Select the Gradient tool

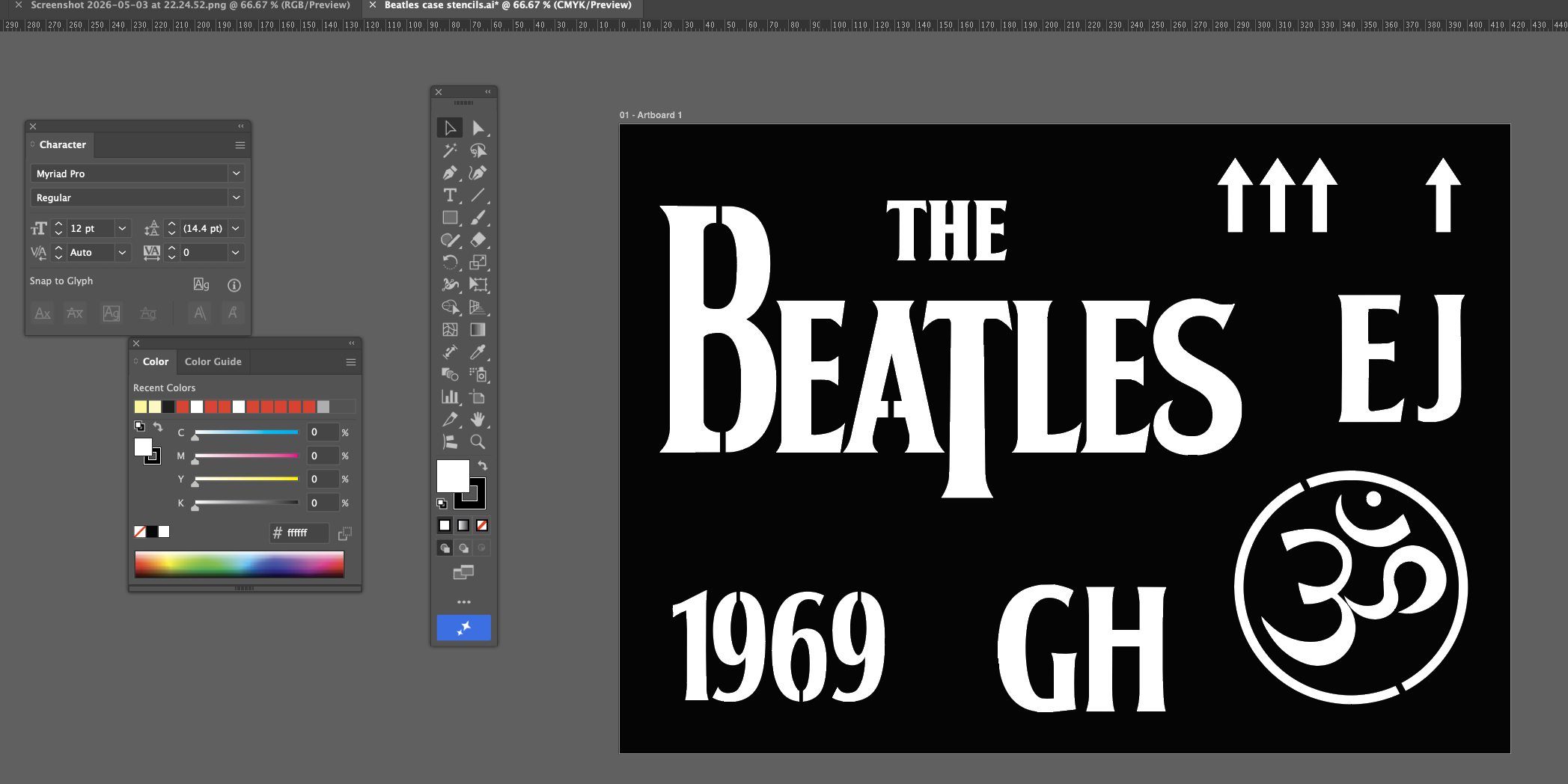coord(478,330)
